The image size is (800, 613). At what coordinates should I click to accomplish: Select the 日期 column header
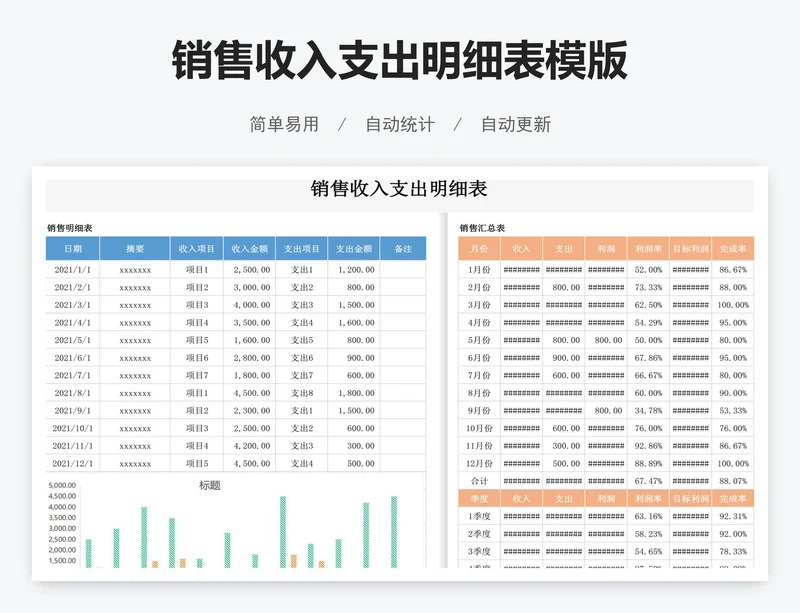pyautogui.click(x=73, y=249)
